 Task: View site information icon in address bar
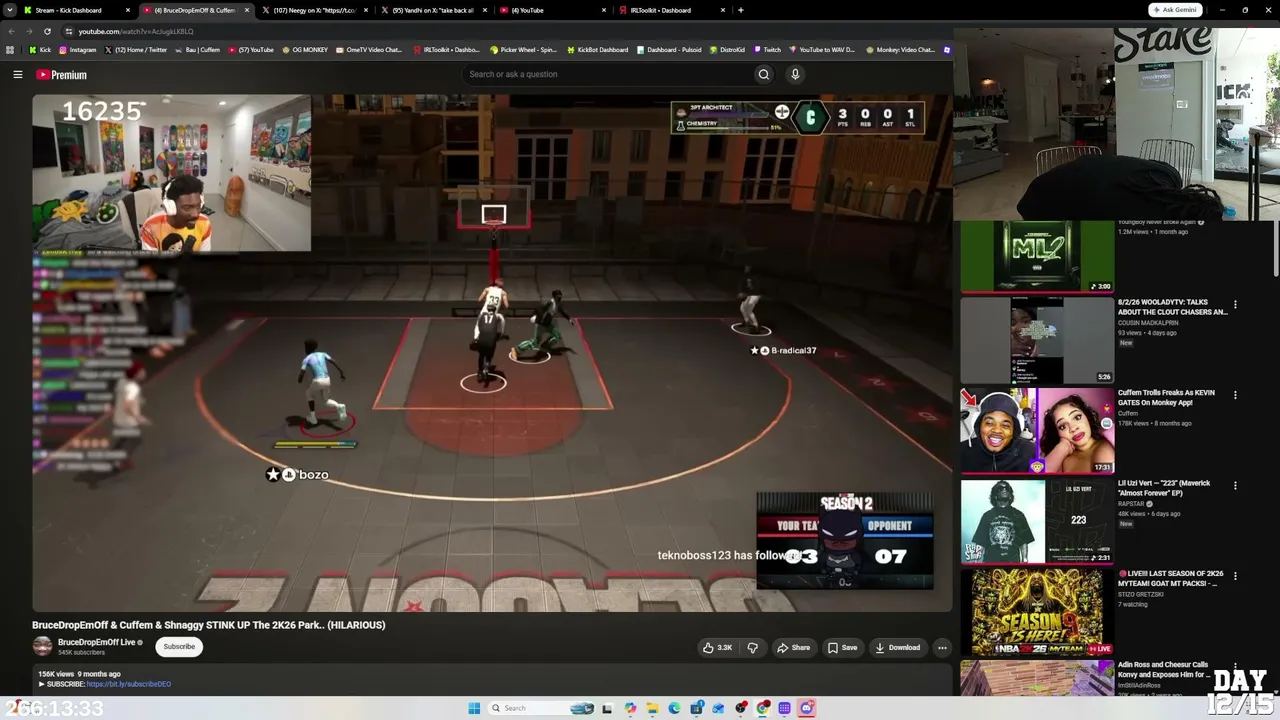pyautogui.click(x=68, y=31)
